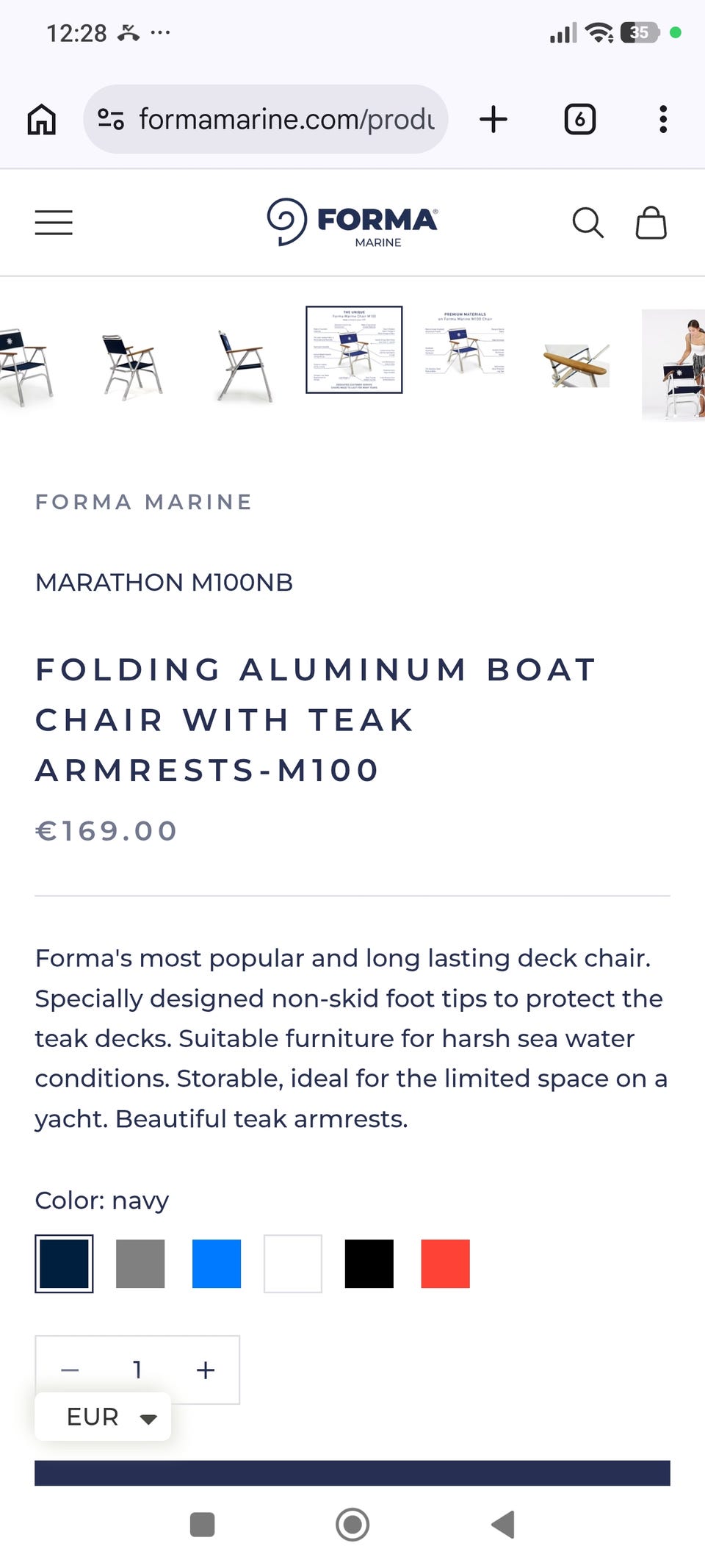Image resolution: width=705 pixels, height=1568 pixels.
Task: Select the premium materials diagram thumbnail
Action: pyautogui.click(x=465, y=344)
